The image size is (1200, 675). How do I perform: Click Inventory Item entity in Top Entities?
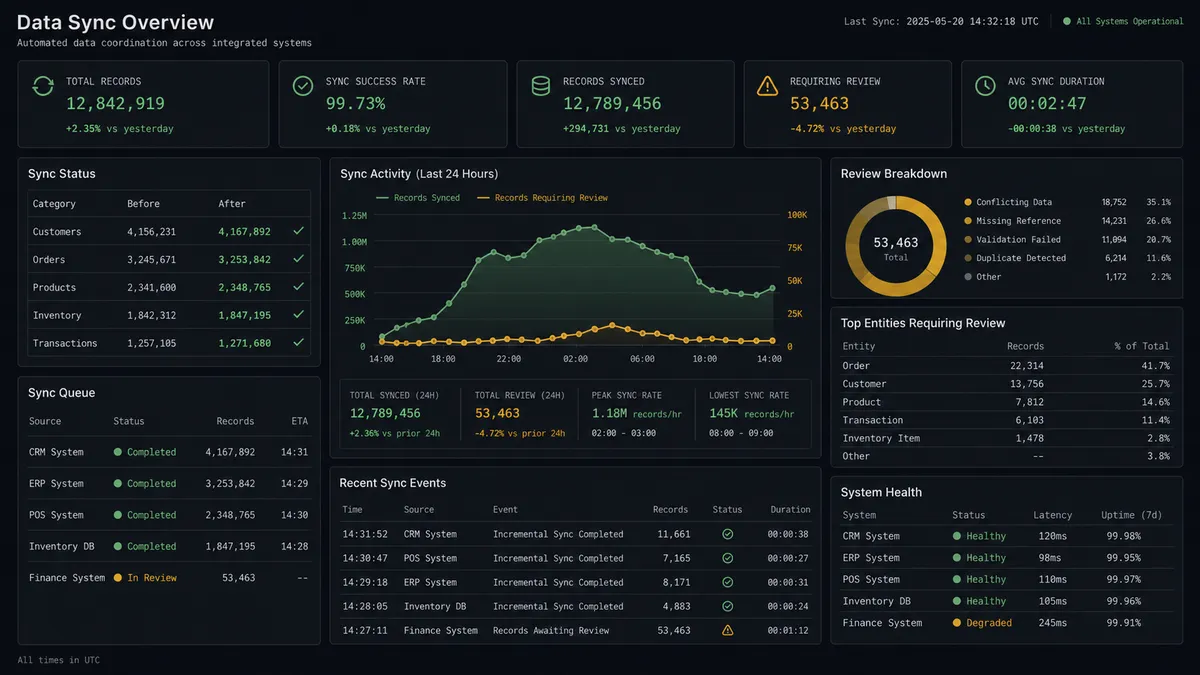[881, 438]
